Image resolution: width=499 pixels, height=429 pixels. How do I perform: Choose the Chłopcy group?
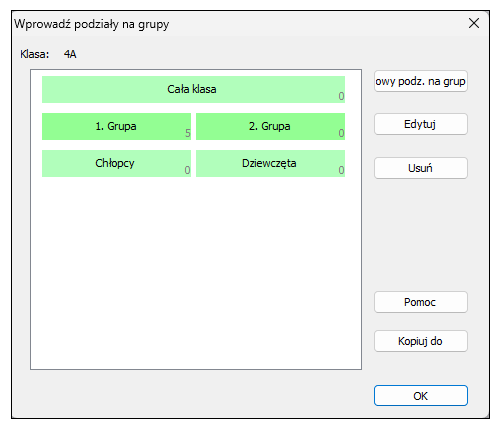pyautogui.click(x=116, y=163)
